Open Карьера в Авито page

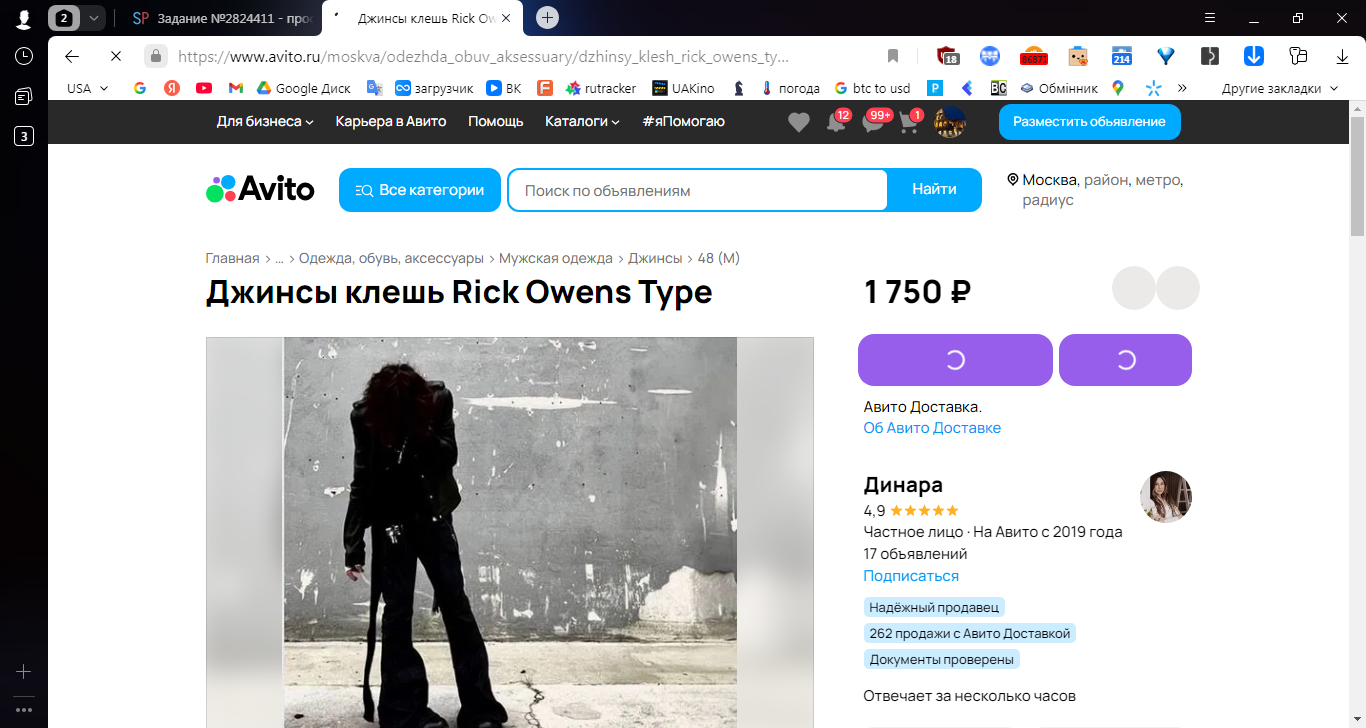coord(391,122)
